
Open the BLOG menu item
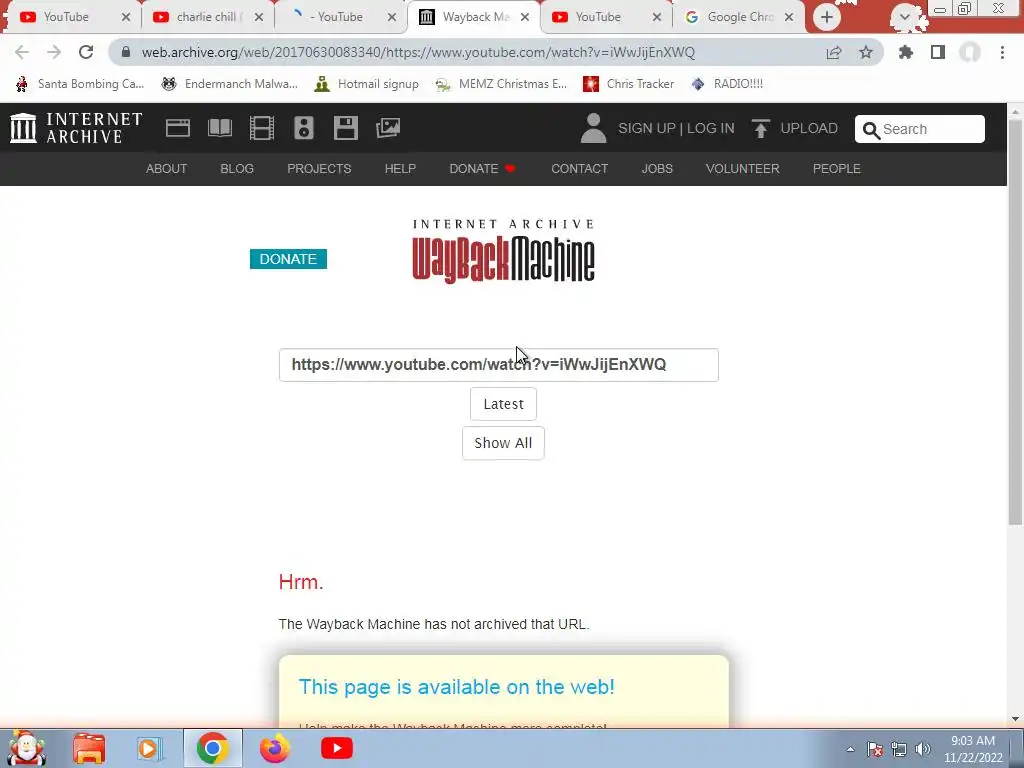[x=237, y=168]
